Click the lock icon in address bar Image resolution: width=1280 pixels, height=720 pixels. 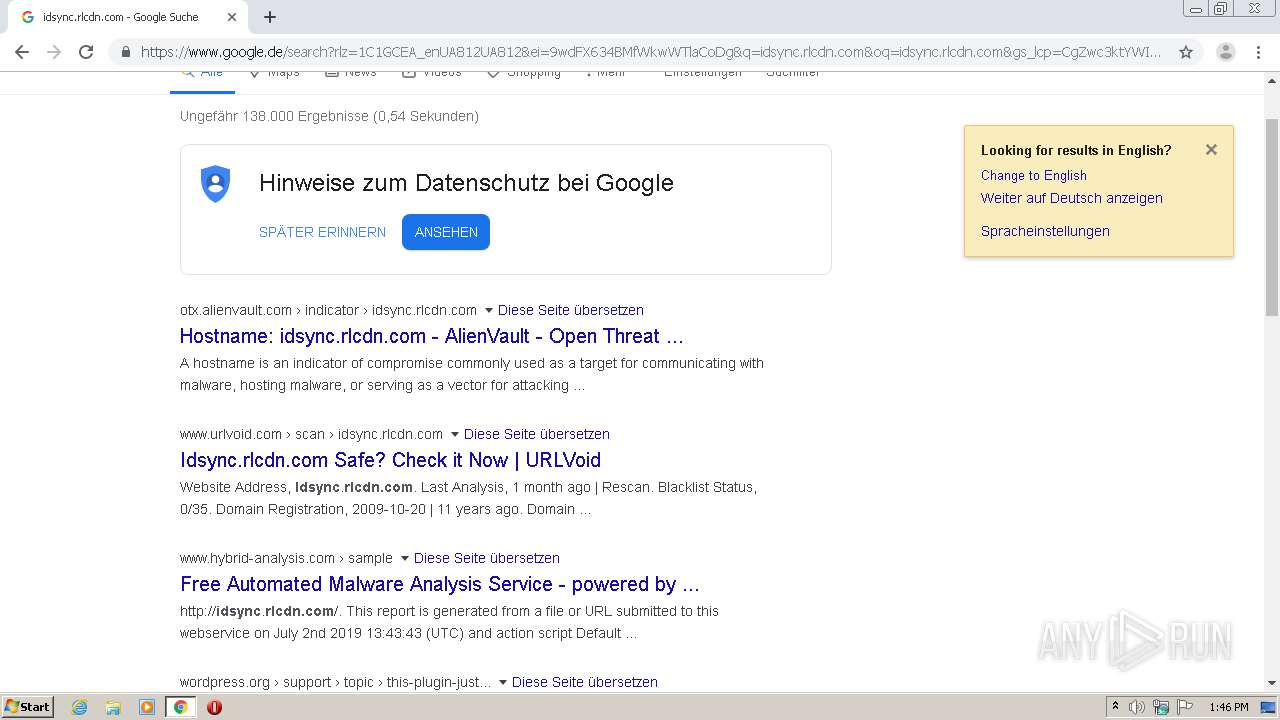[x=125, y=52]
